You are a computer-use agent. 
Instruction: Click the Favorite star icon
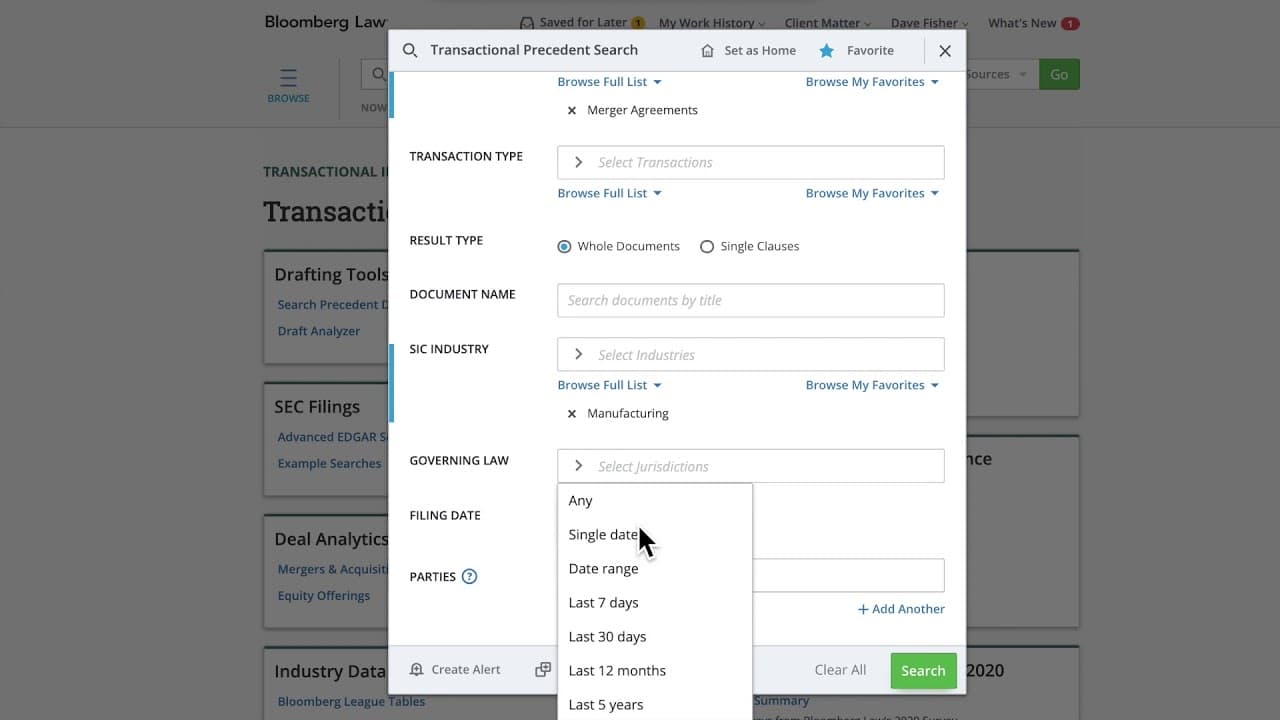pyautogui.click(x=826, y=51)
